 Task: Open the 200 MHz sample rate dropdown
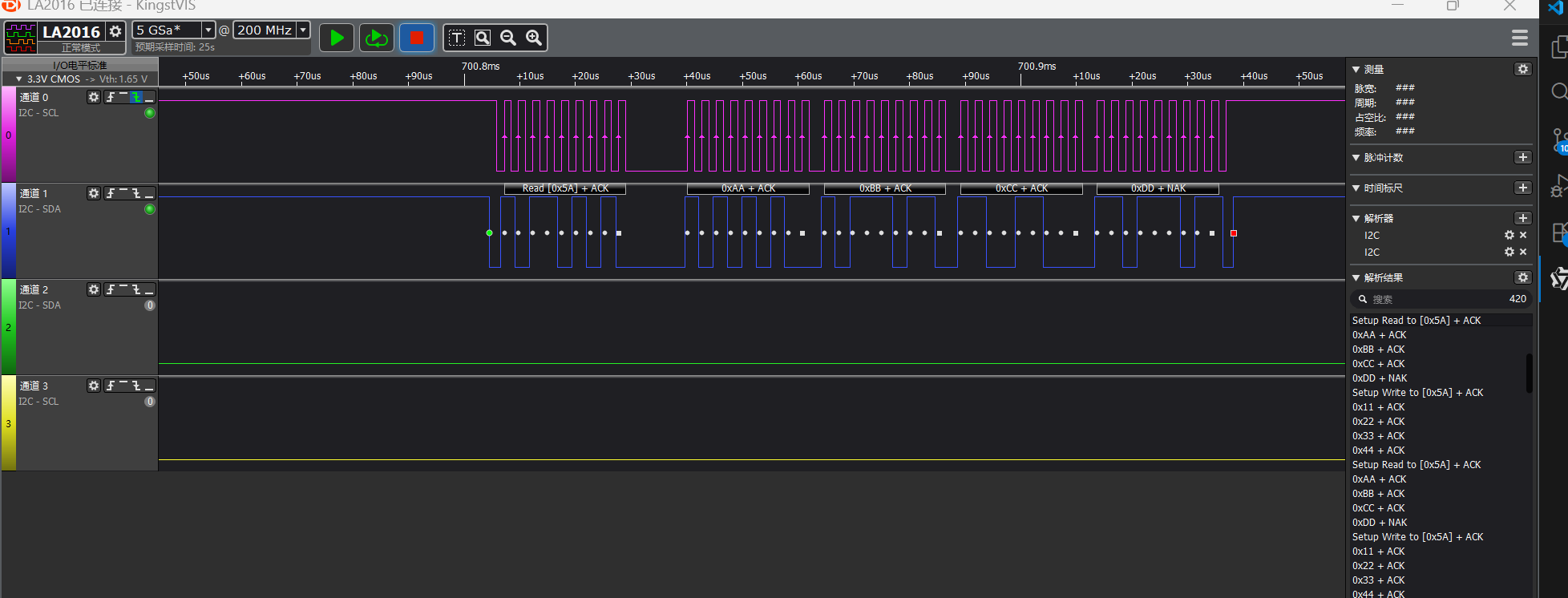coord(303,30)
